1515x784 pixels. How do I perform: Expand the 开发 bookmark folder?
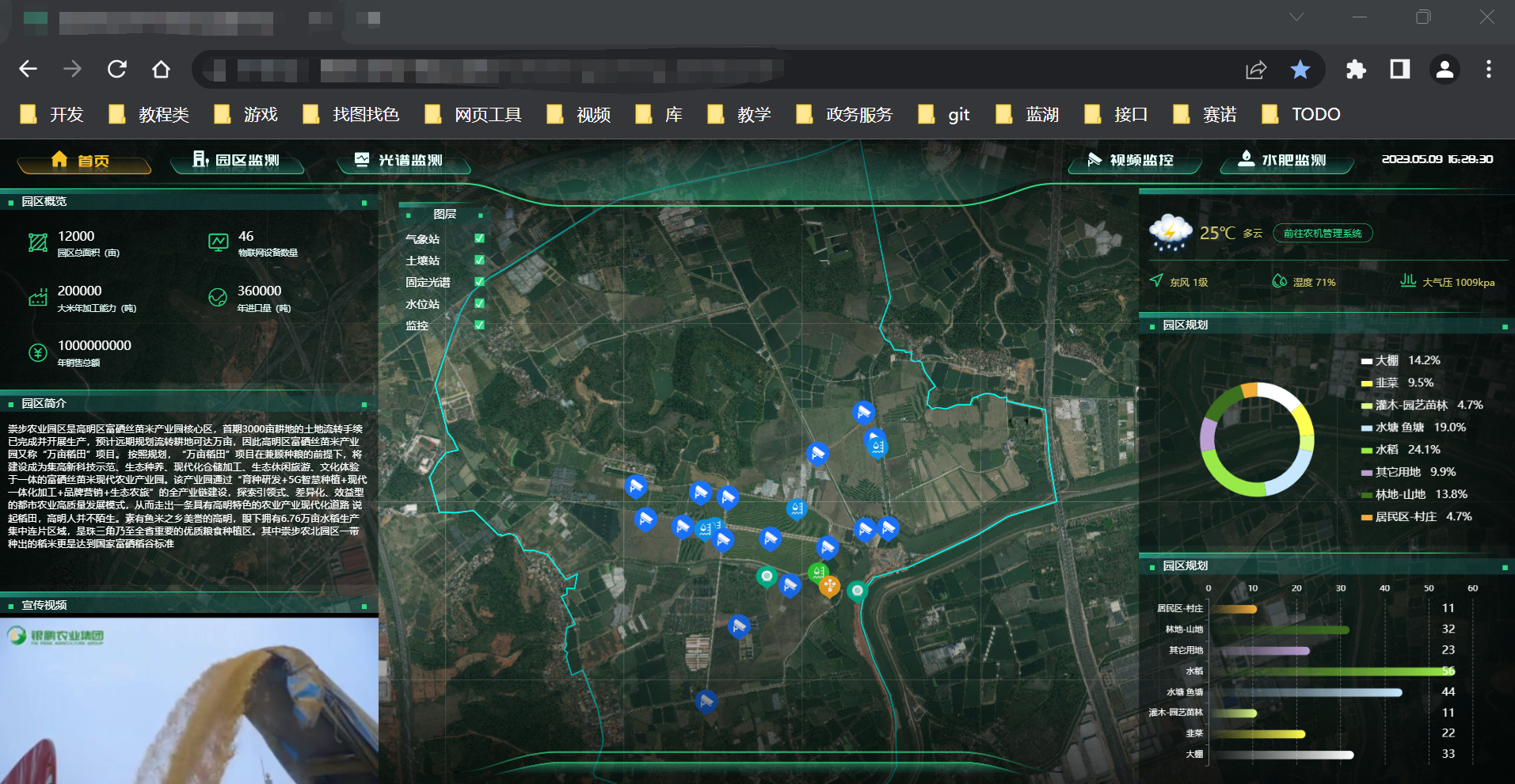(52, 115)
